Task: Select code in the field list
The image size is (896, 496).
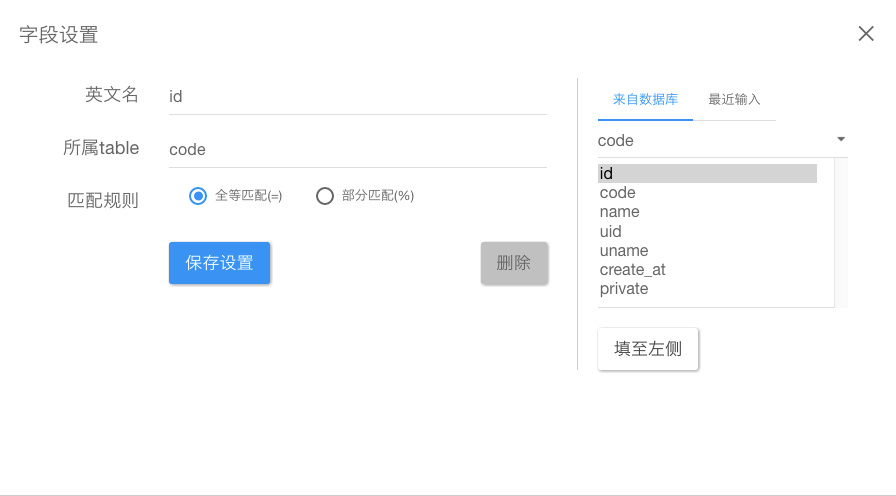Action: [707, 193]
